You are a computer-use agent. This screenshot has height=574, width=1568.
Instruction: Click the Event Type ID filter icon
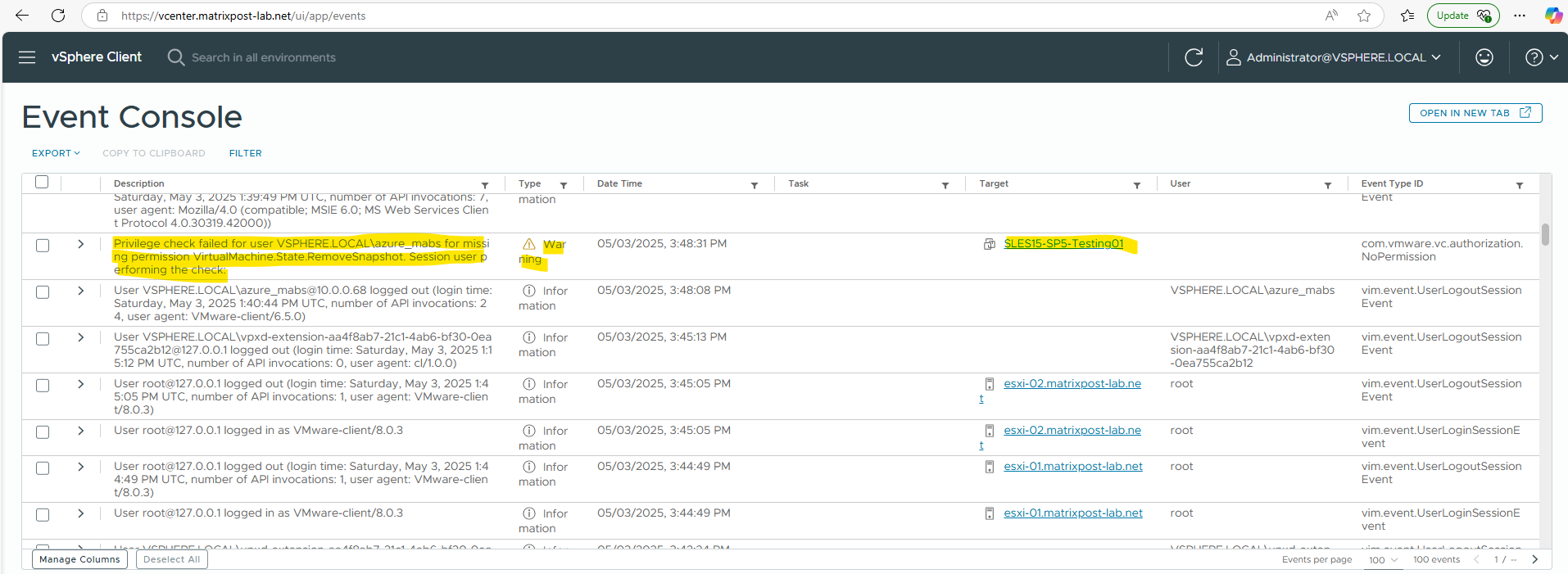[x=1520, y=185]
